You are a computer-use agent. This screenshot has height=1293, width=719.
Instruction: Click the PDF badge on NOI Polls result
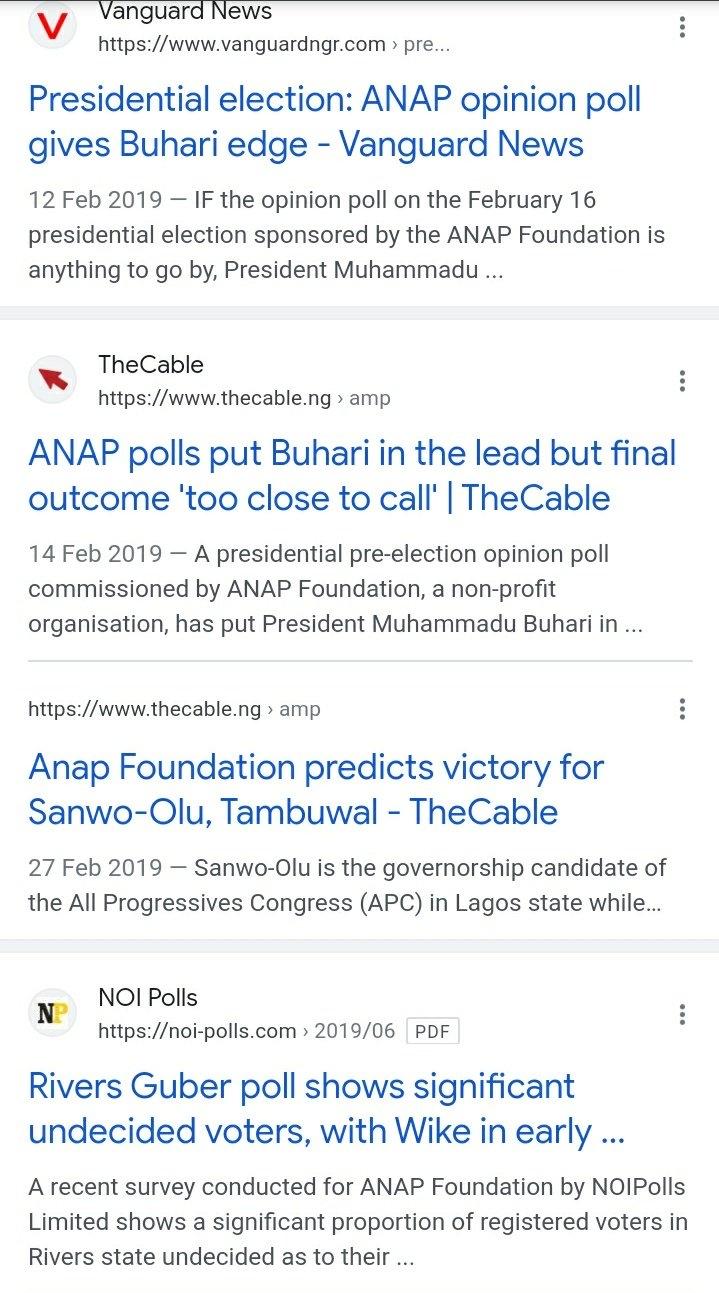432,1031
